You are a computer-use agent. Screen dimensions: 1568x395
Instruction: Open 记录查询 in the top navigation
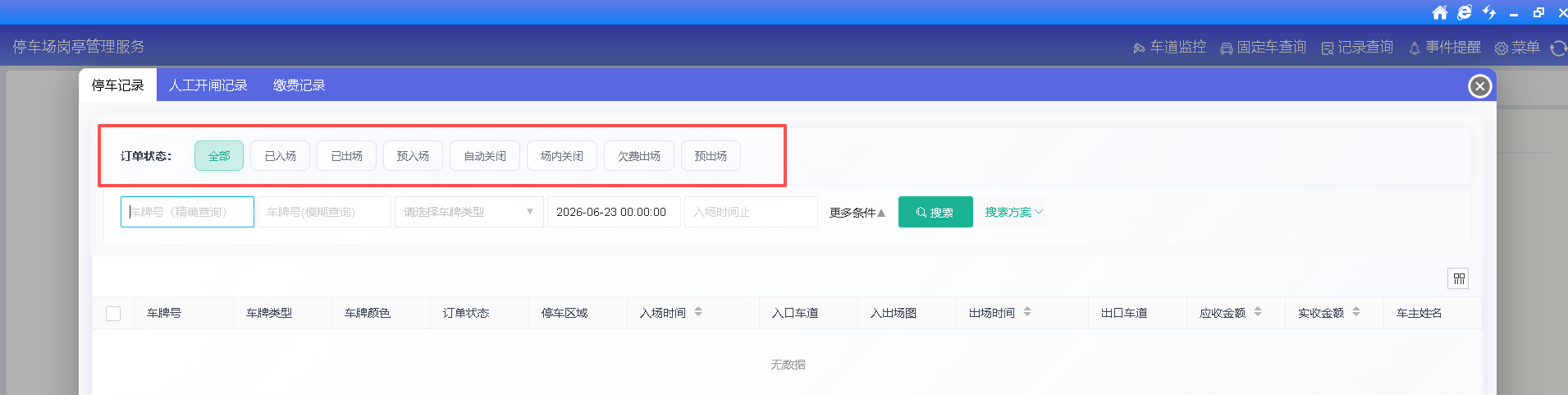pos(1357,48)
